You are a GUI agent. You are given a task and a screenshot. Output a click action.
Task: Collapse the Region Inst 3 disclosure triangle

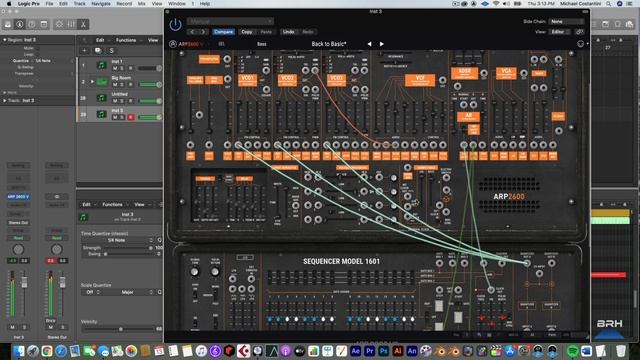click(x=4, y=40)
